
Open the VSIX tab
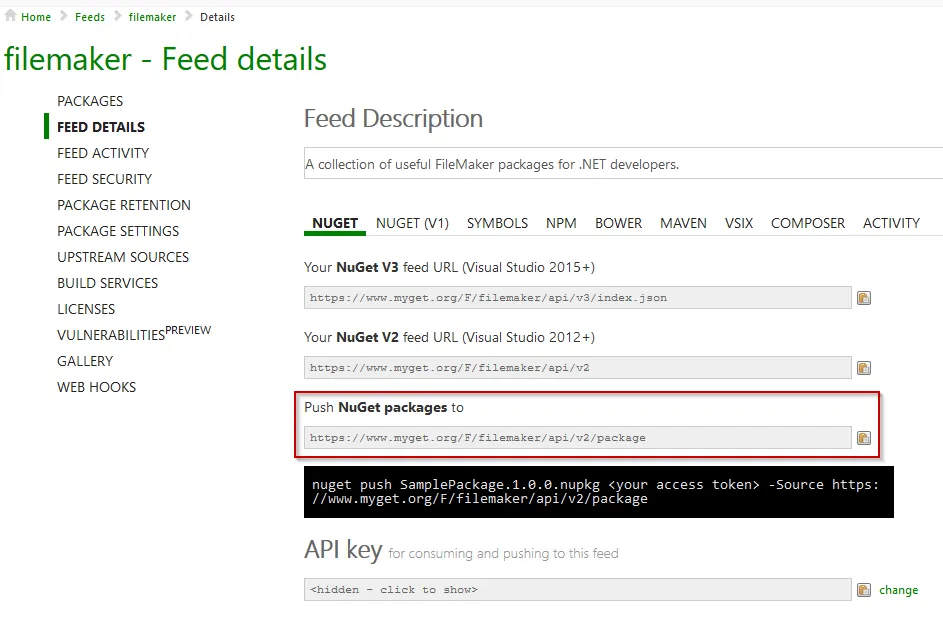[x=738, y=223]
